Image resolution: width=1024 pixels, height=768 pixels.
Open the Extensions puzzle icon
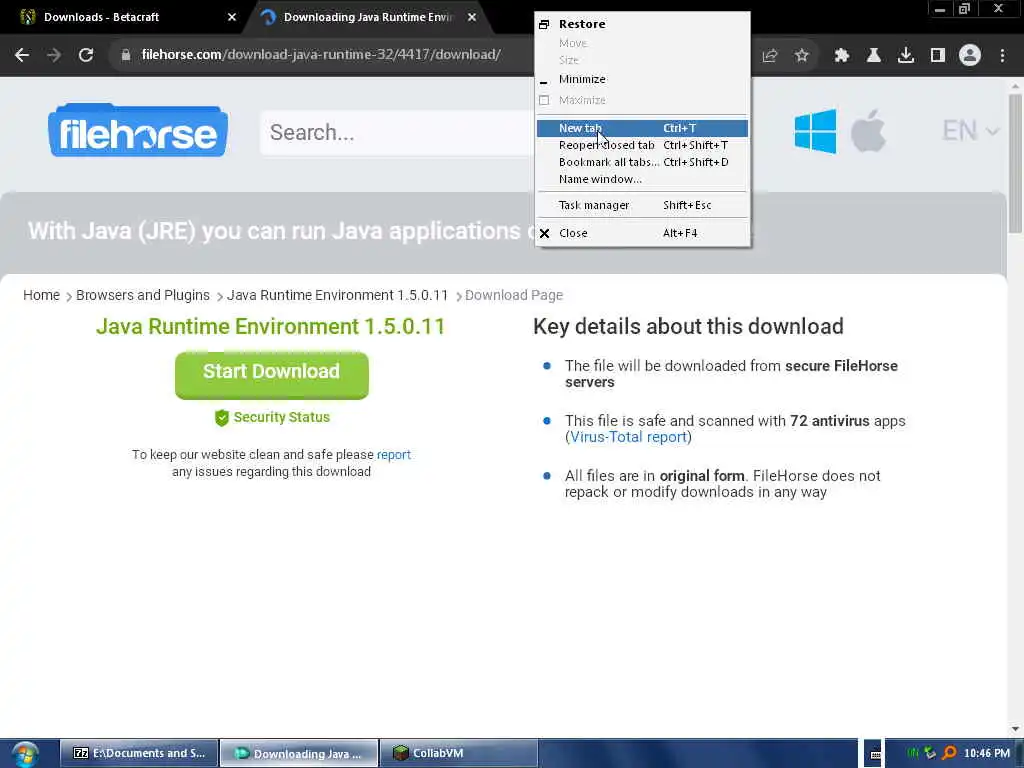(x=841, y=56)
